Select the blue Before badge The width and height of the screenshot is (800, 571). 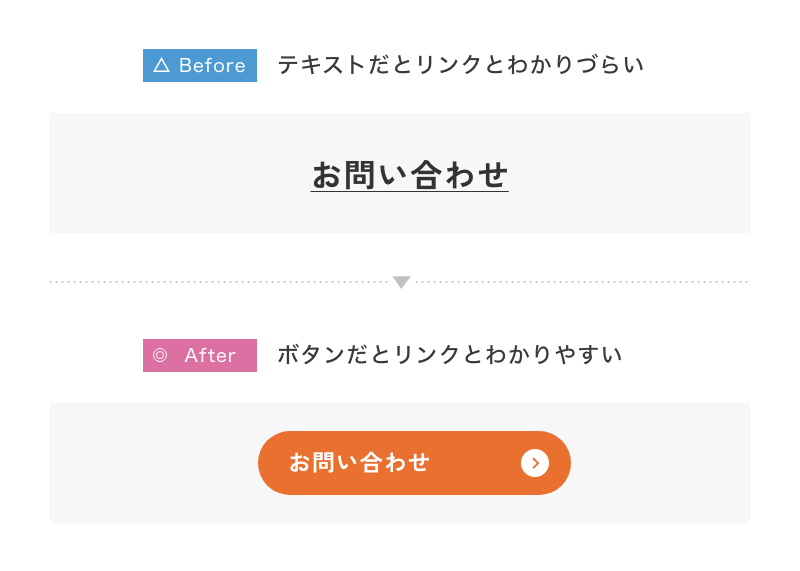200,65
